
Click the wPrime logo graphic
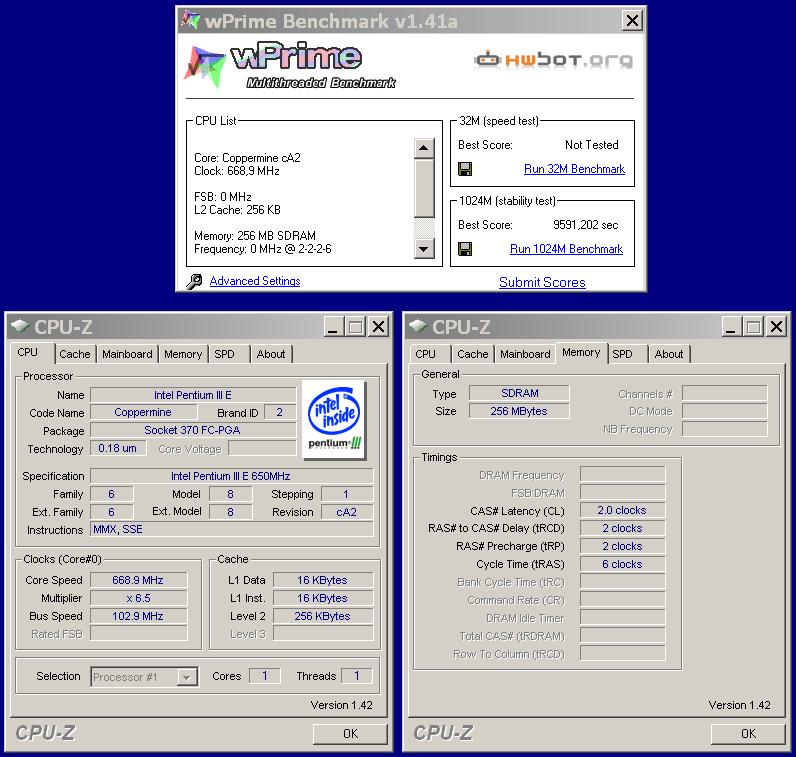click(x=289, y=66)
